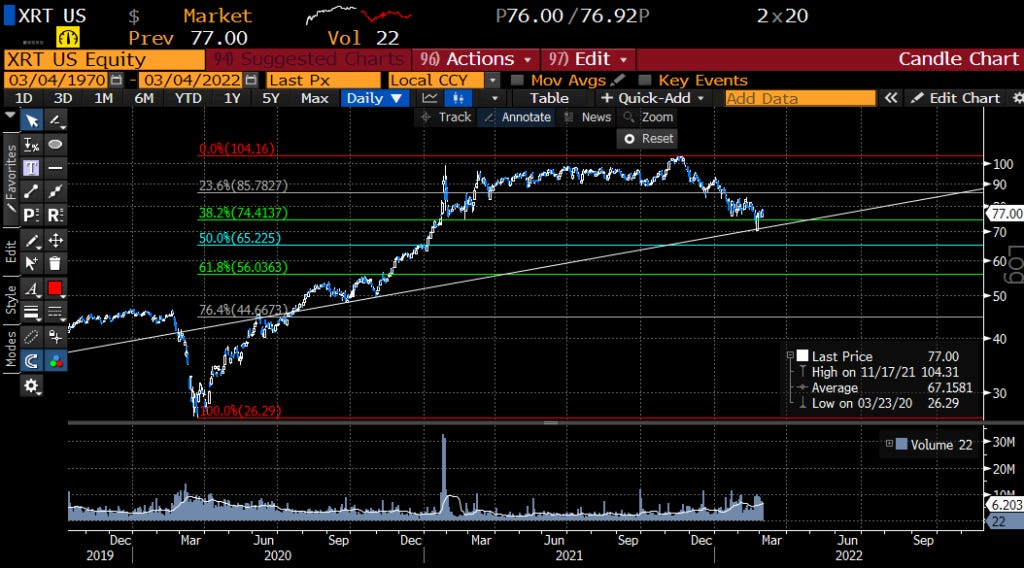Screen dimensions: 1024x568
Task: Open Daily periodicity dropdown
Action: (374, 98)
